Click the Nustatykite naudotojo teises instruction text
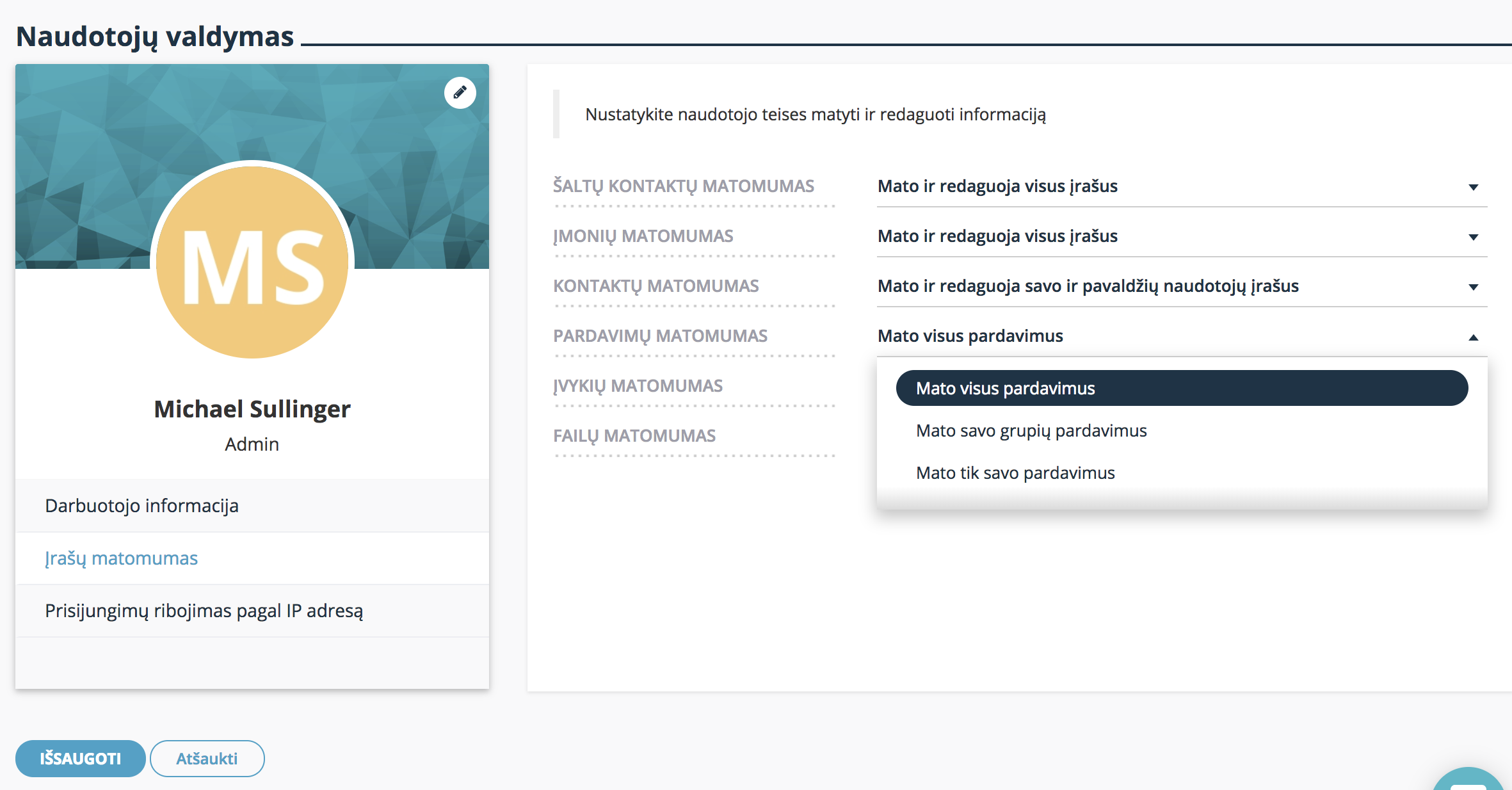This screenshot has width=1512, height=790. click(816, 115)
